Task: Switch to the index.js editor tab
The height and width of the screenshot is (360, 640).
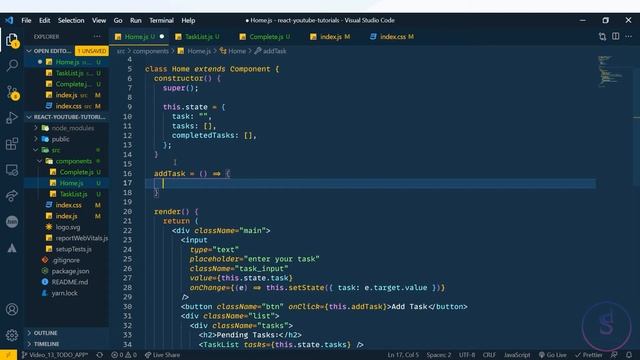Action: click(x=331, y=37)
